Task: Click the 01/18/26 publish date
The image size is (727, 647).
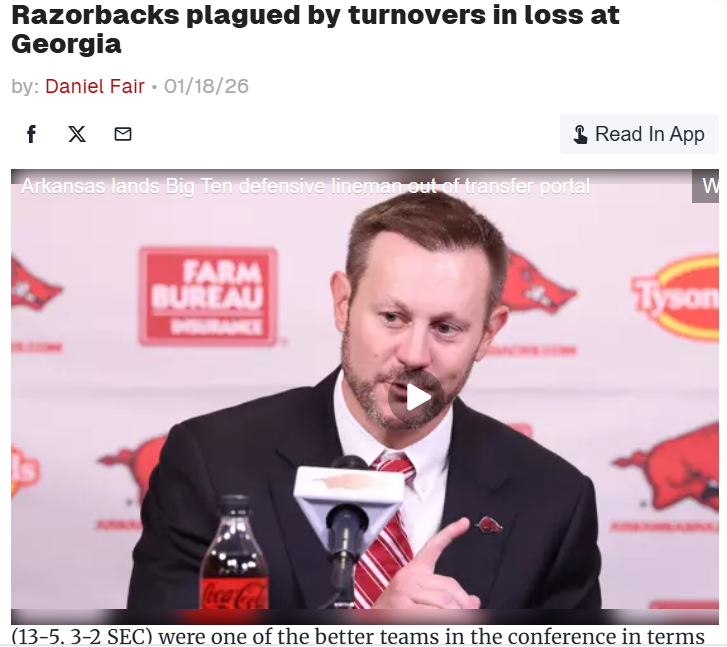Action: pos(206,86)
